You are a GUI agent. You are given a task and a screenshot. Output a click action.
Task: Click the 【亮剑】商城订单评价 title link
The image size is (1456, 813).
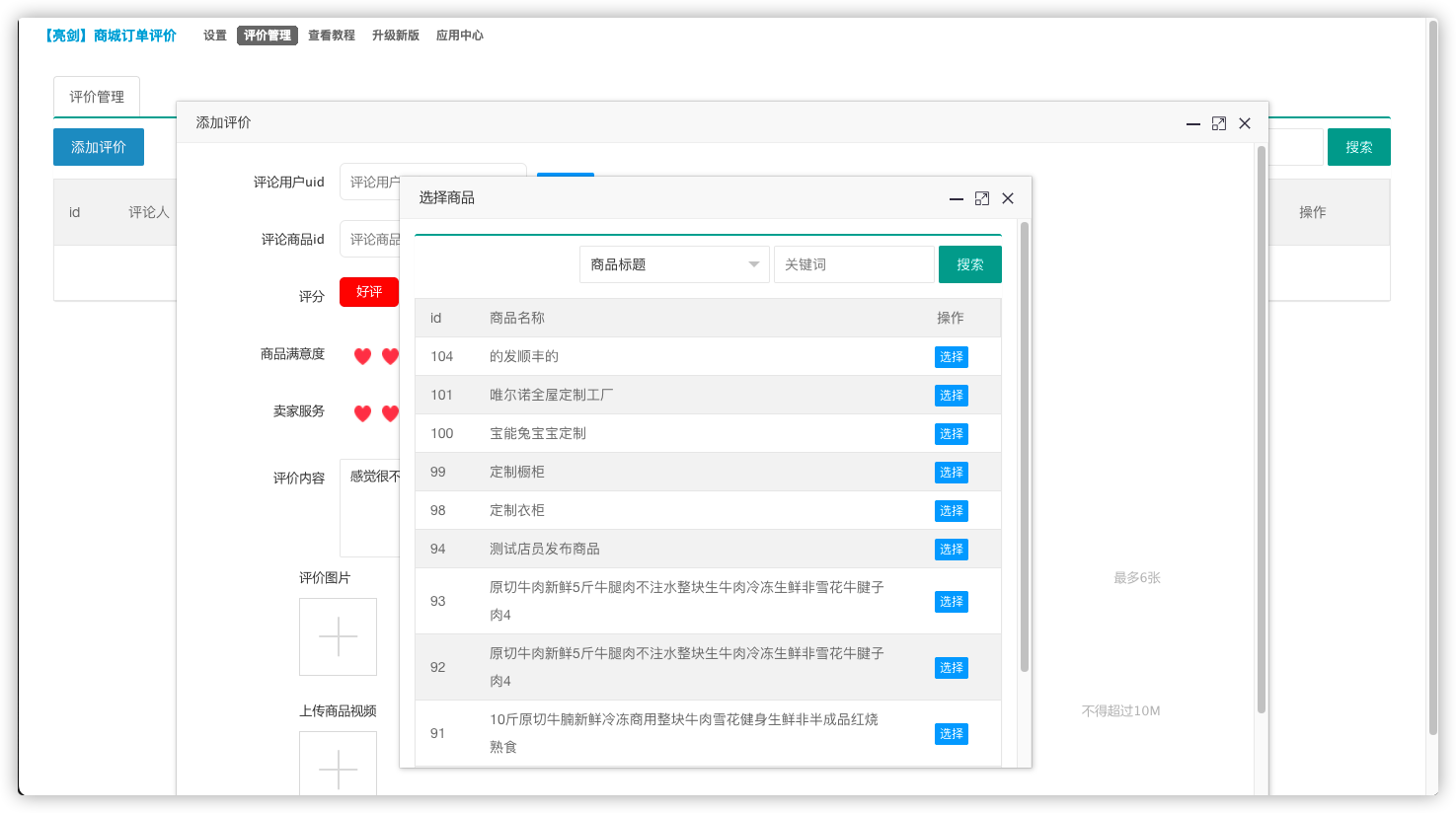point(110,36)
